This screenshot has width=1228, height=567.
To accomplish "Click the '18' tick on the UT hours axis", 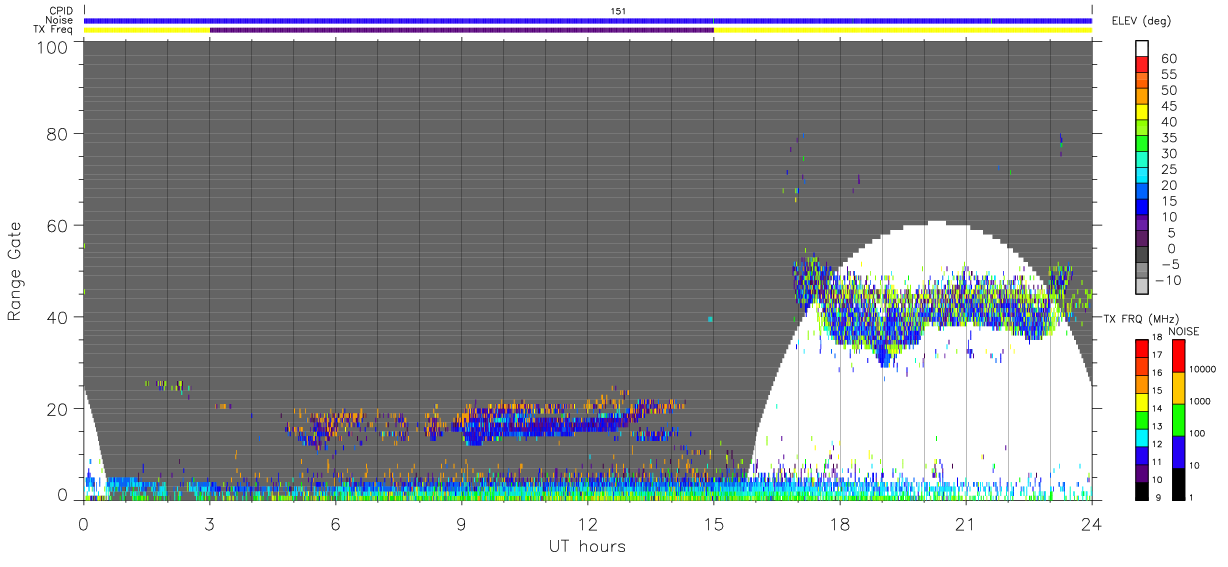I will pos(840,524).
